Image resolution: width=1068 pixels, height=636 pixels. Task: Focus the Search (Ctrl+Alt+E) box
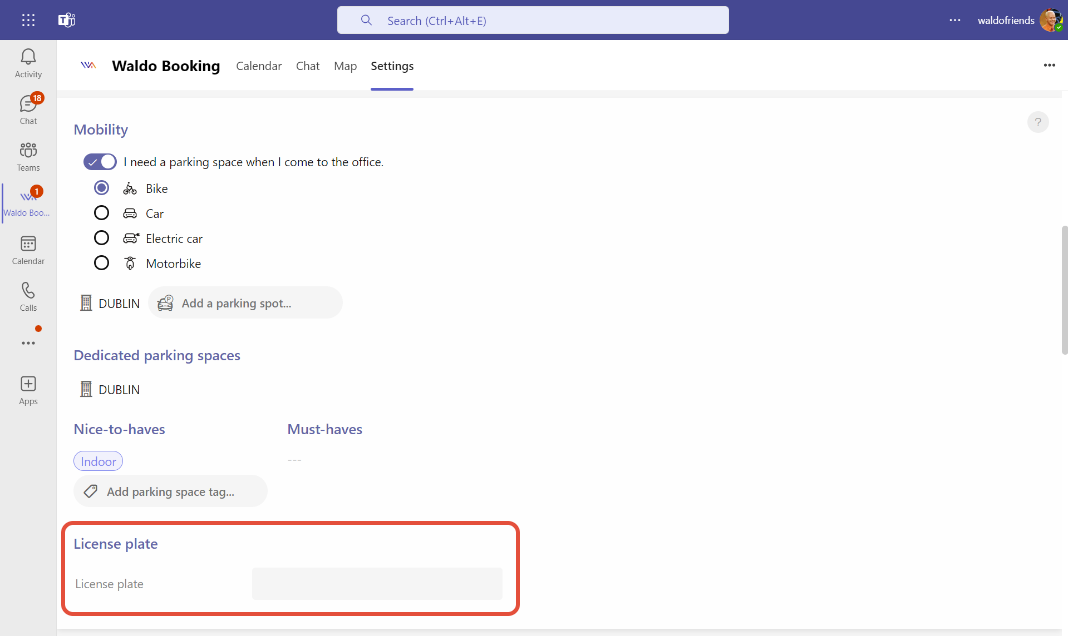533,20
